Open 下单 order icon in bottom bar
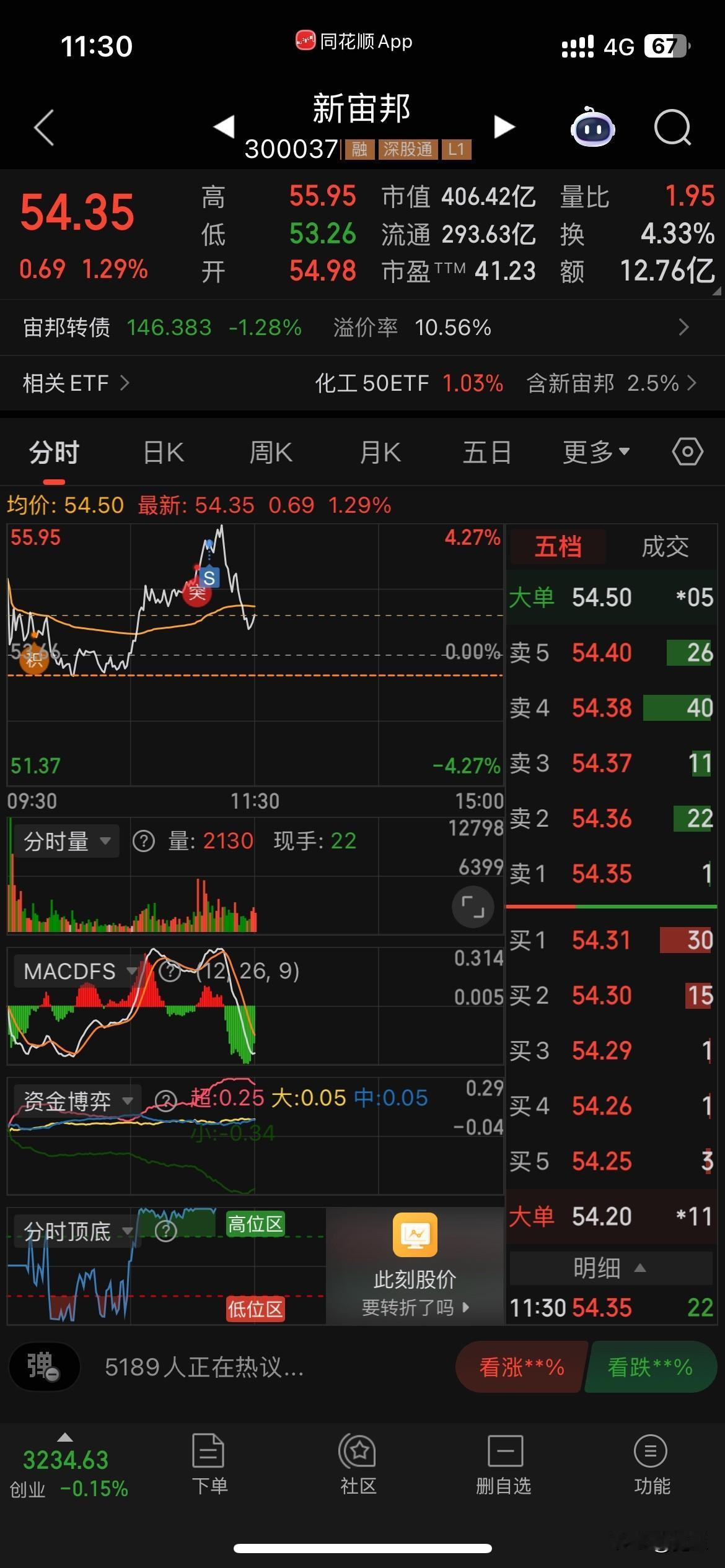 209,1464
